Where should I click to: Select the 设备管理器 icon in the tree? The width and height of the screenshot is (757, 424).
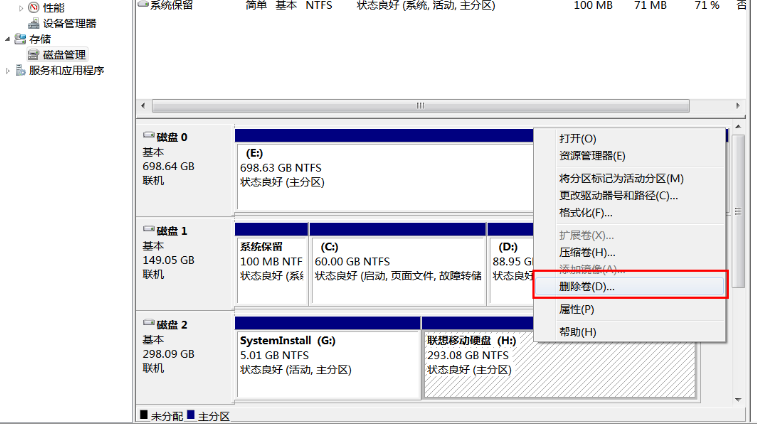[33, 23]
